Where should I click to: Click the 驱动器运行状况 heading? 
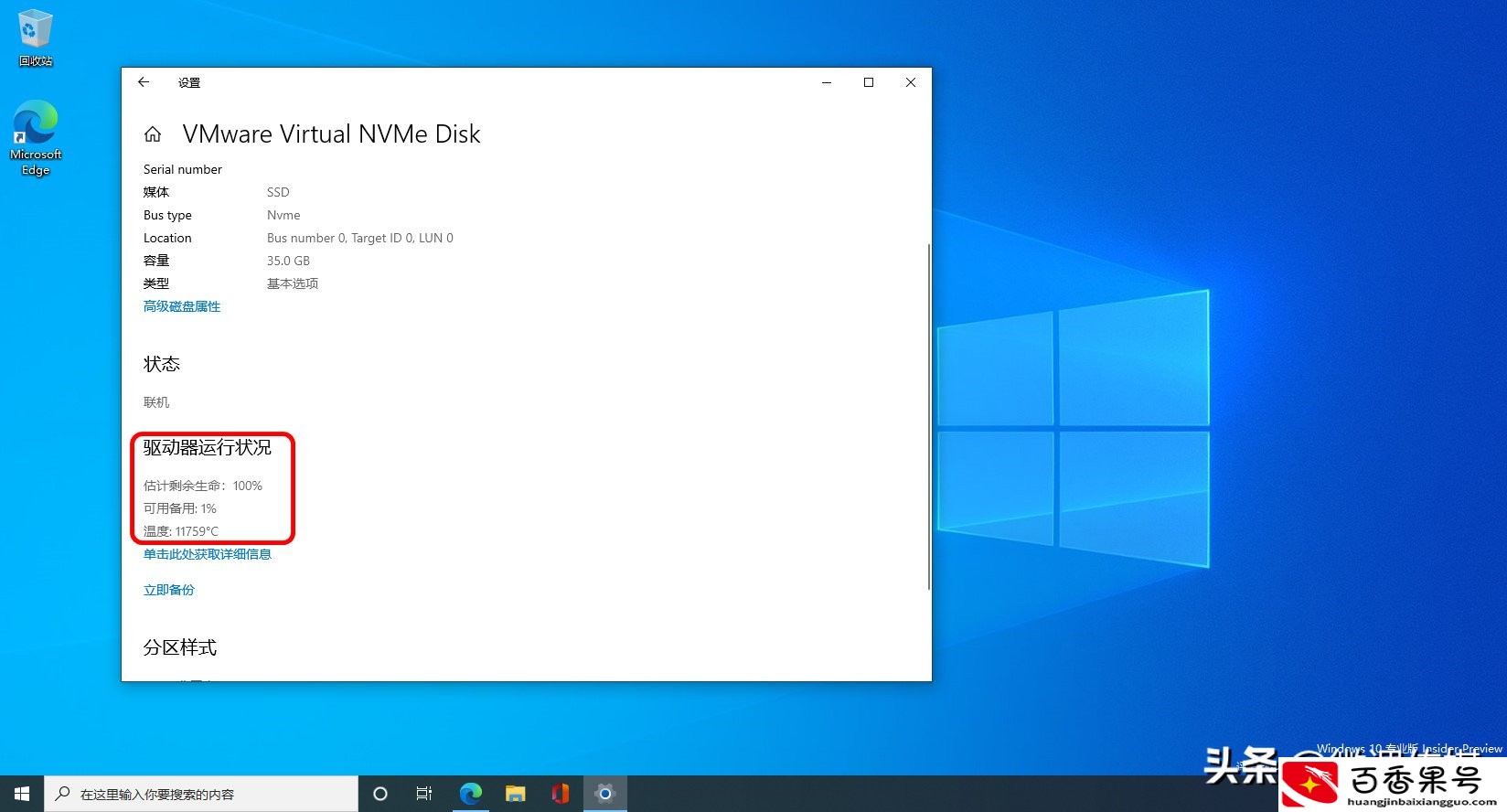[x=208, y=447]
